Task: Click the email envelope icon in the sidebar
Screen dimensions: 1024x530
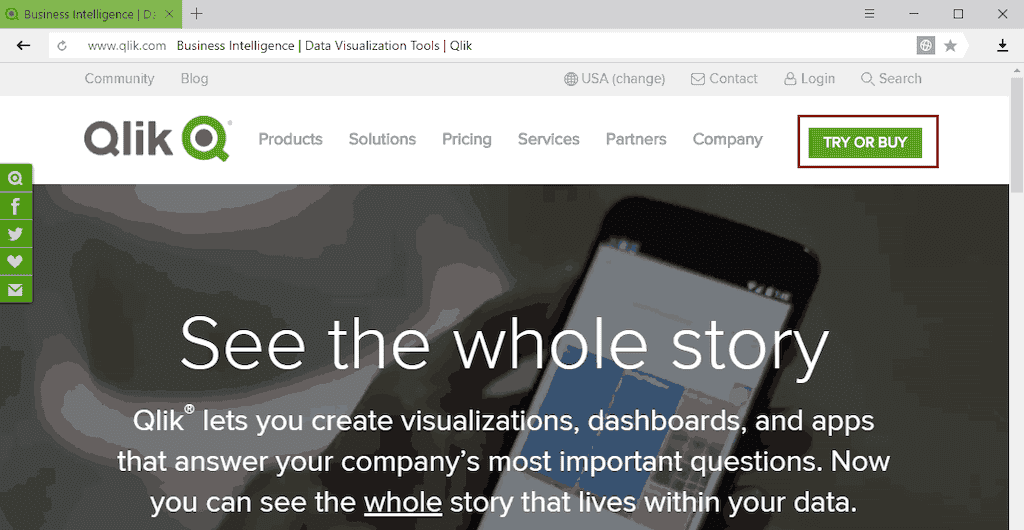Action: (x=15, y=289)
